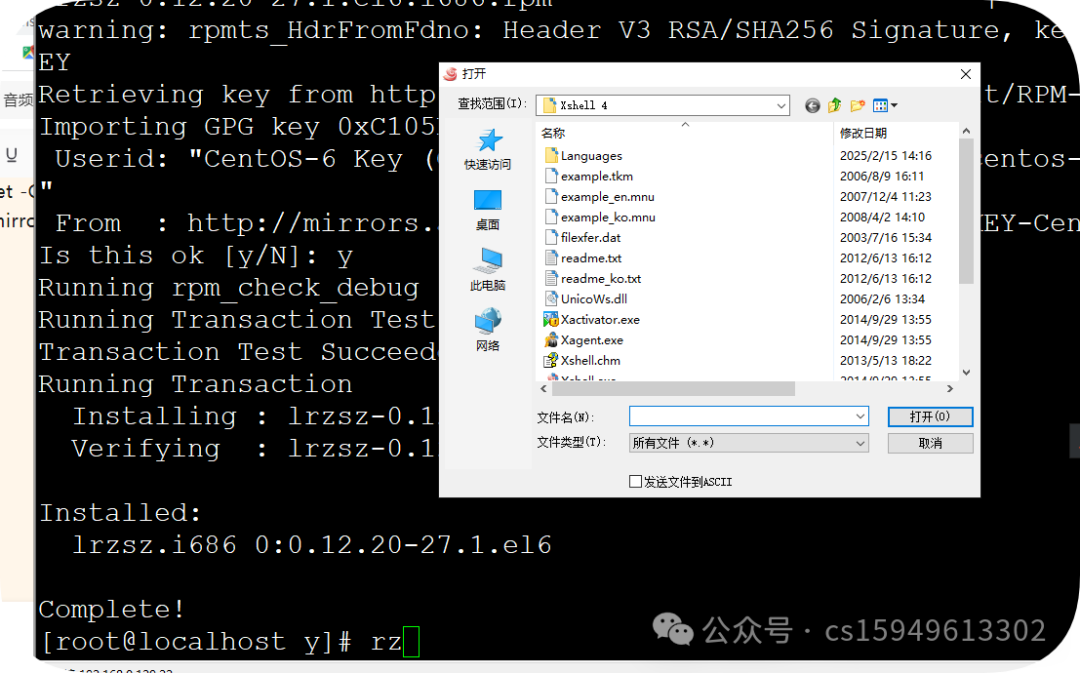The height and width of the screenshot is (673, 1080).
Task: Select the example_ko.mnu file icon
Action: click(551, 216)
